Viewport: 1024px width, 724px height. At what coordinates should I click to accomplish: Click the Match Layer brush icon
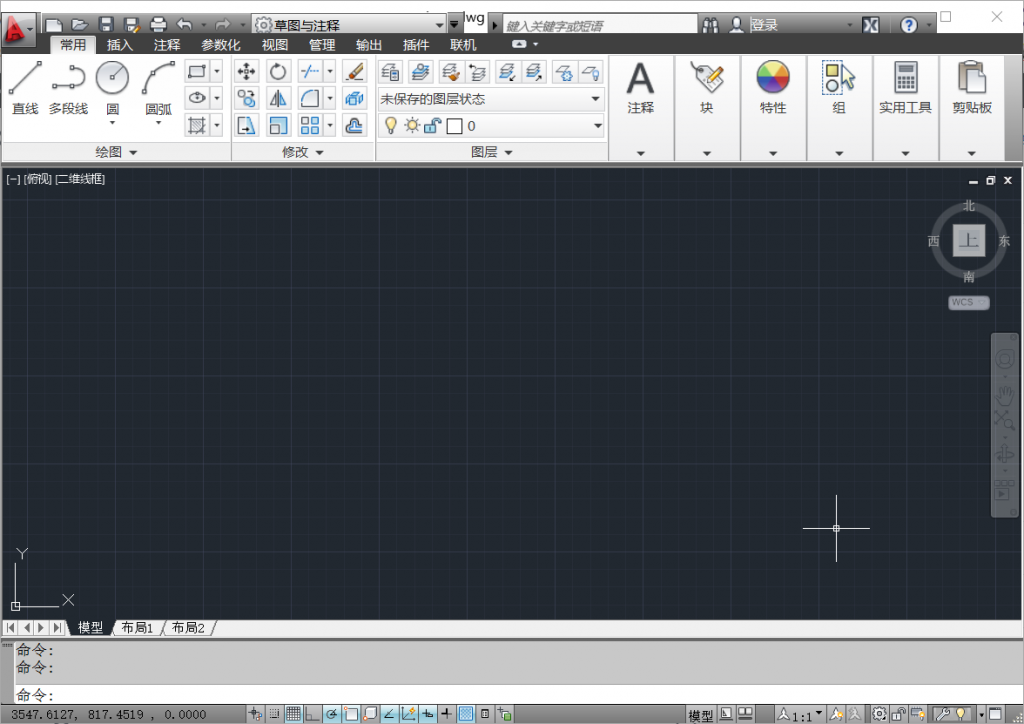point(450,71)
